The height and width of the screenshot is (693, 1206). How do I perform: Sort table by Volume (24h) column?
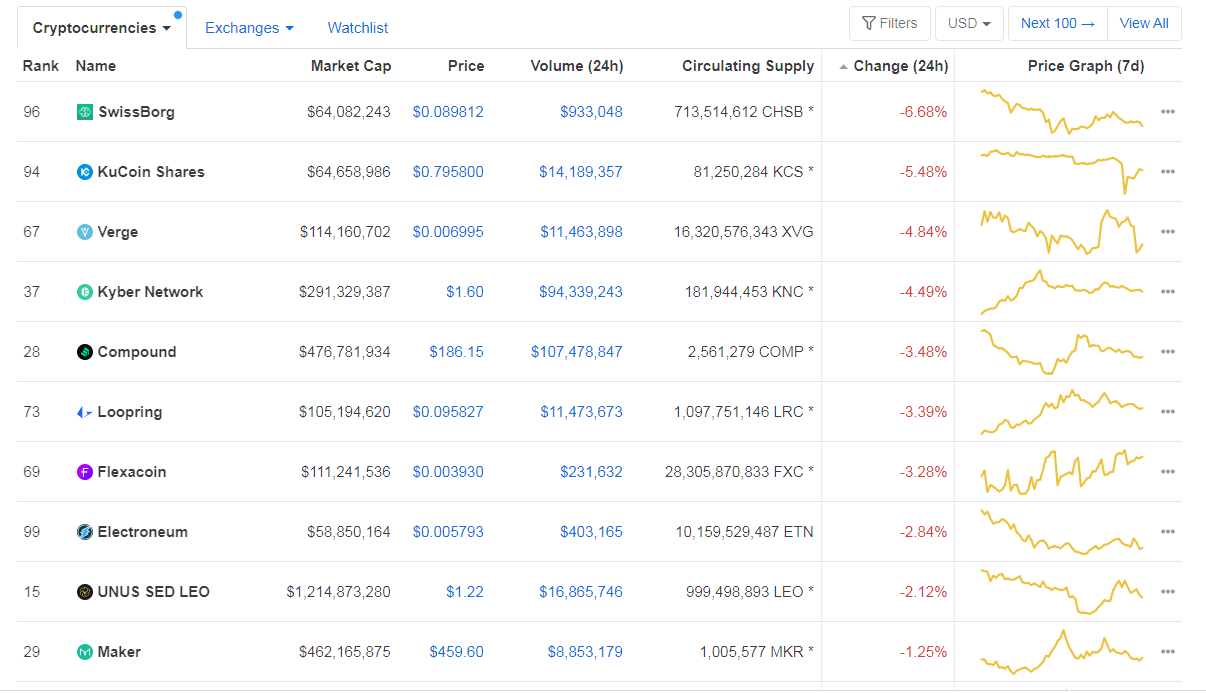pos(577,66)
